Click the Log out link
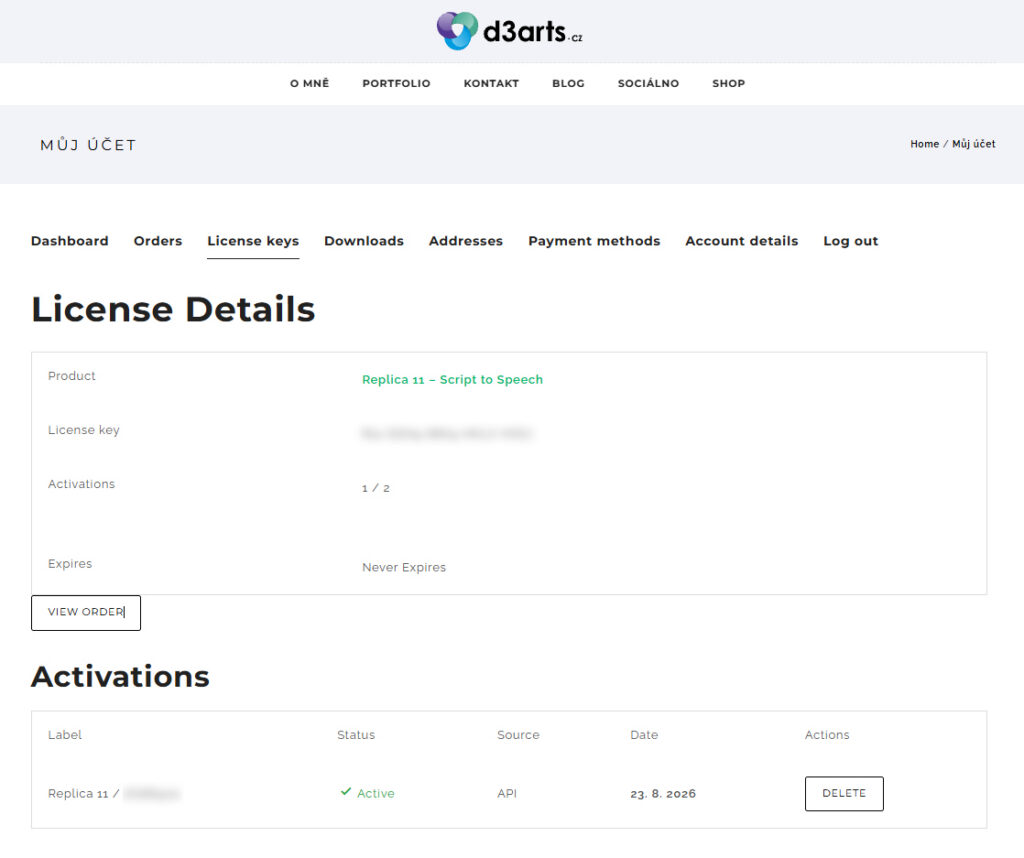The image size is (1024, 858). tap(850, 241)
